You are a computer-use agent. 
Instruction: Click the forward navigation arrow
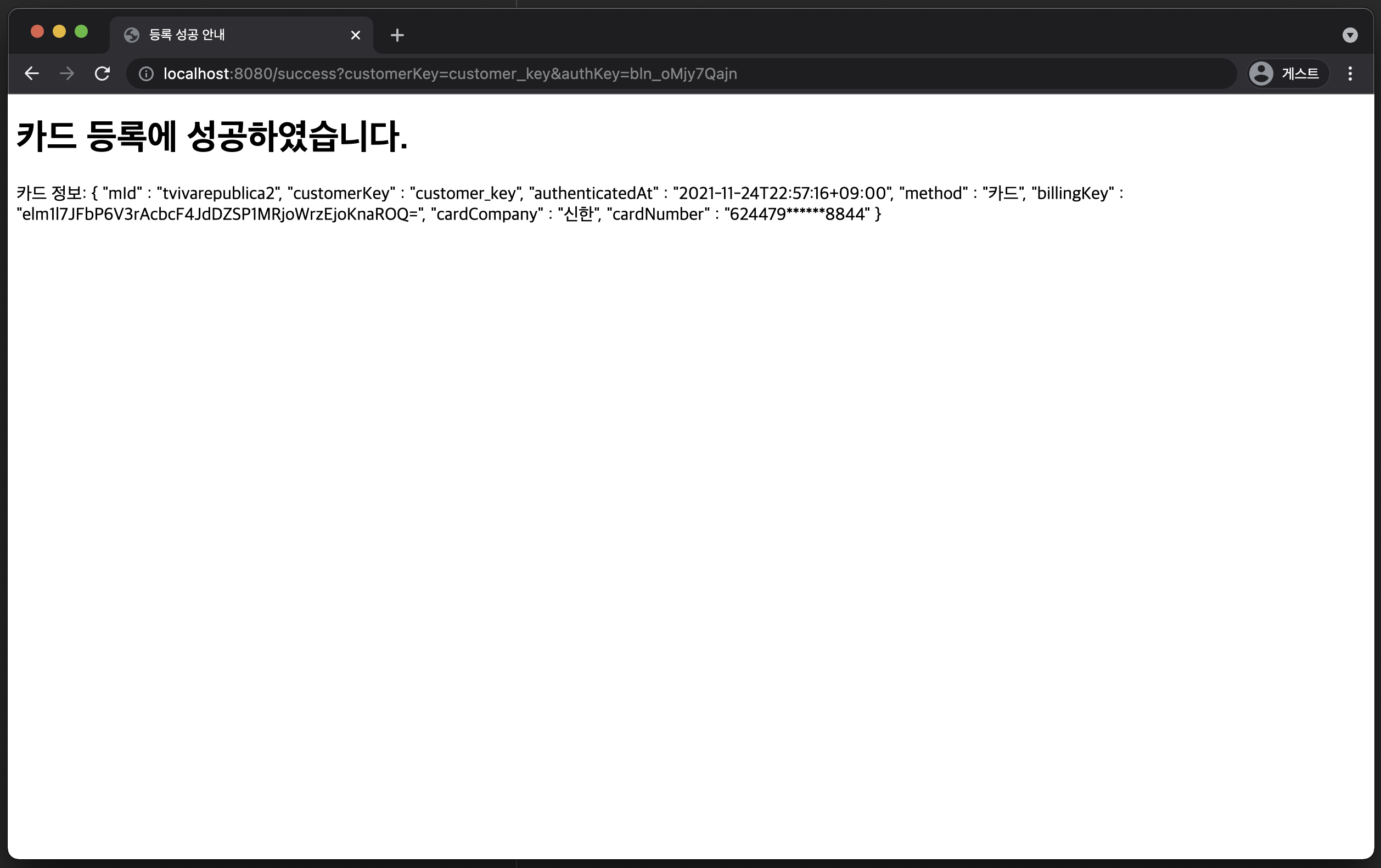click(67, 74)
